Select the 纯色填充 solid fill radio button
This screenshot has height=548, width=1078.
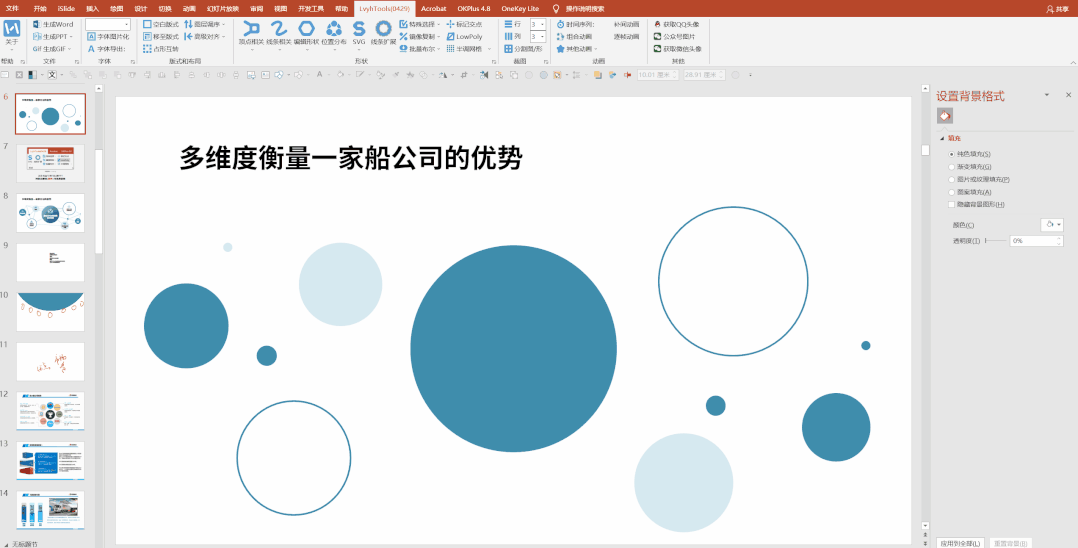coord(952,154)
